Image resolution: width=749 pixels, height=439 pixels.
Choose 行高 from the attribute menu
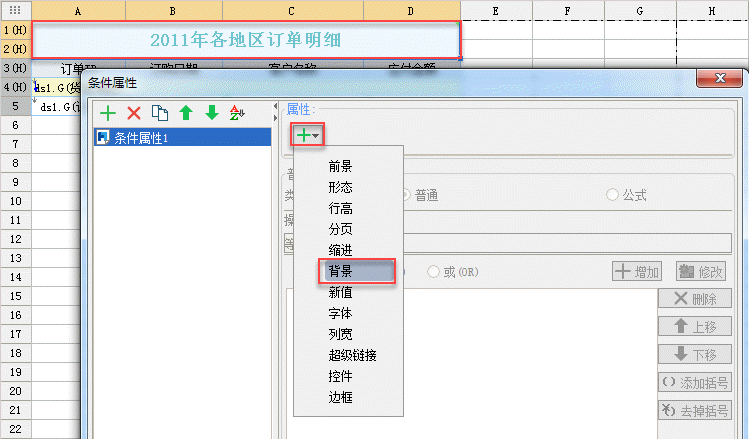pos(340,208)
